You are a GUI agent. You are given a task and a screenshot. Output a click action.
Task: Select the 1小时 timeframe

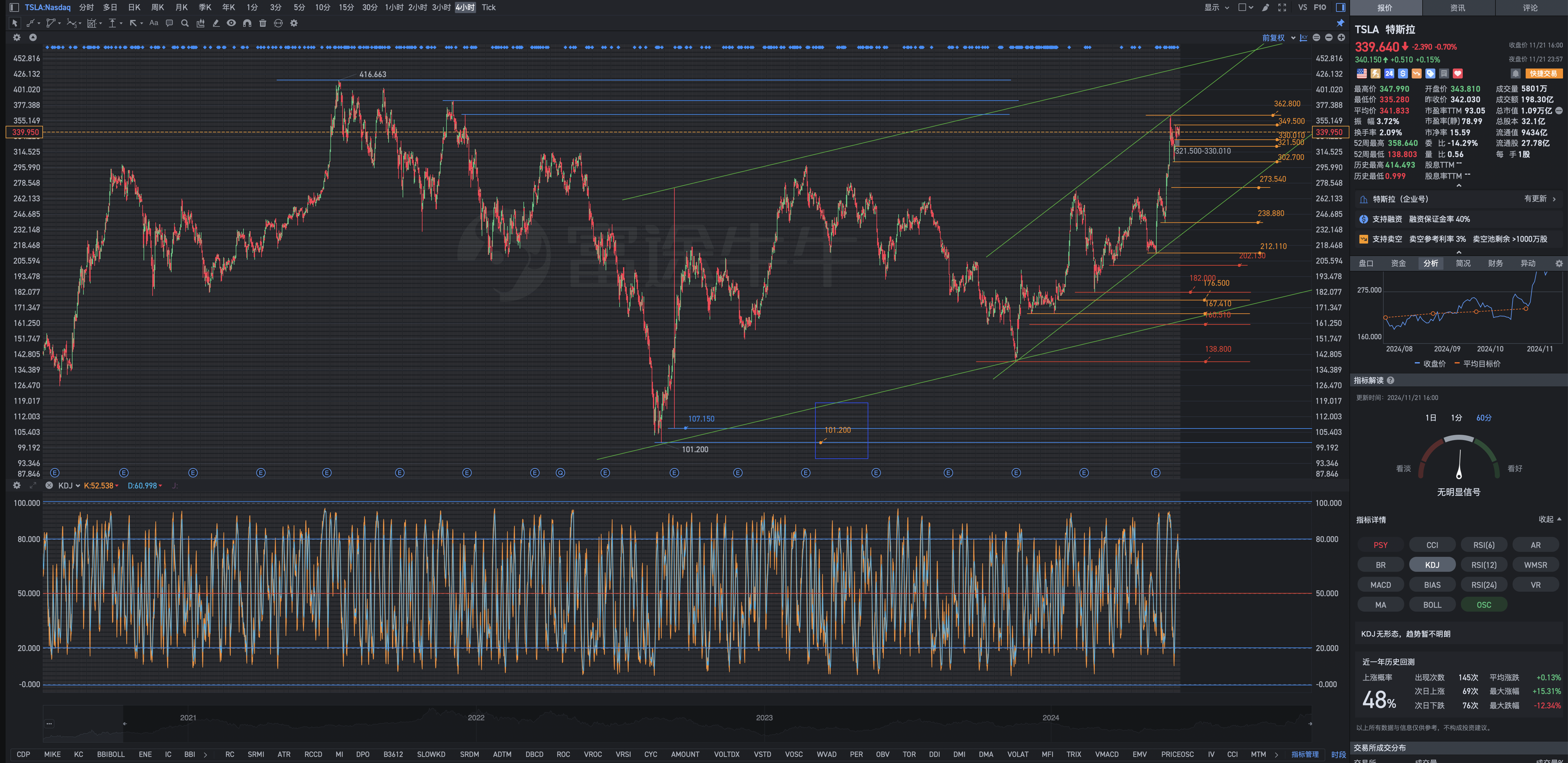tap(394, 7)
